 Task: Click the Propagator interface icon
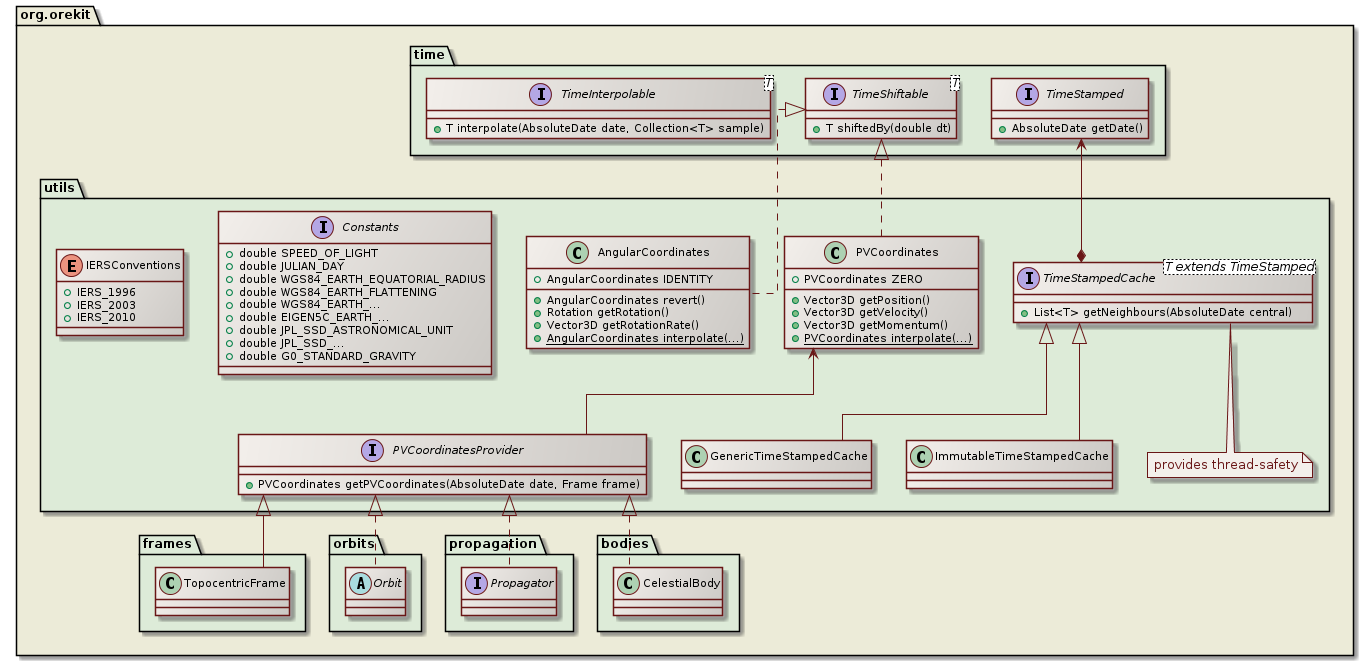click(475, 583)
